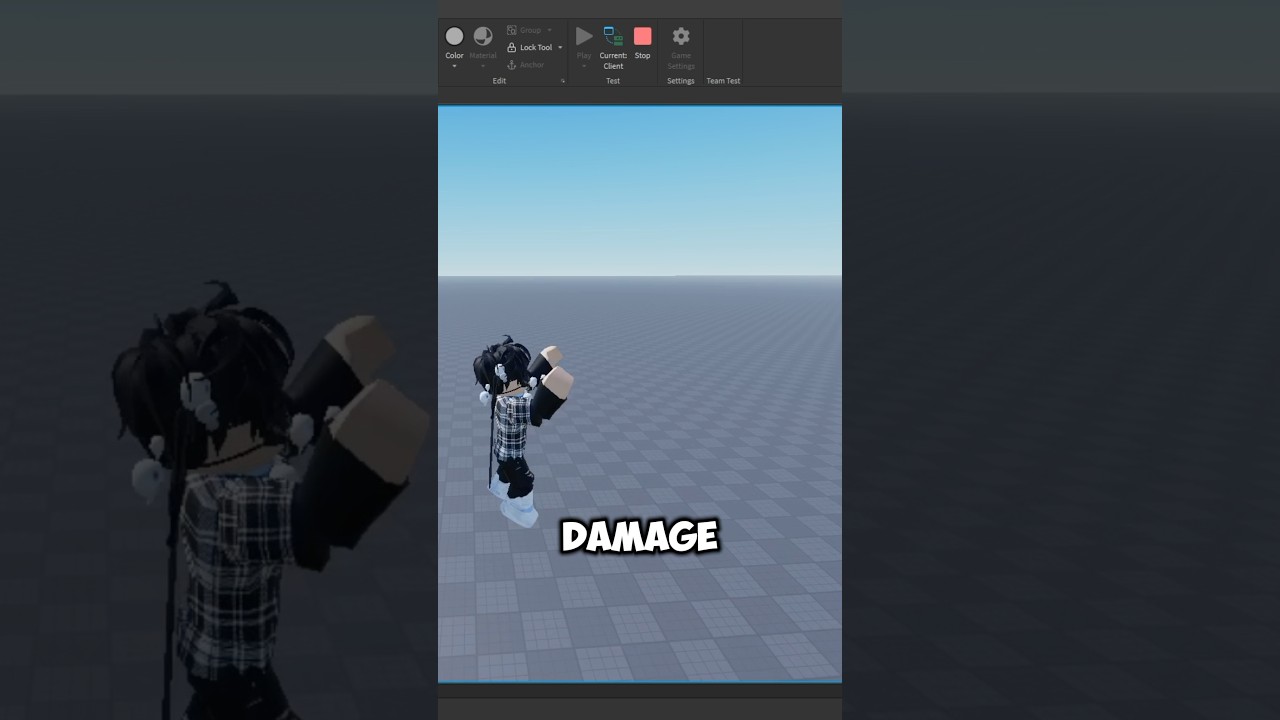The image size is (1280, 720).
Task: Click the Play triangle button
Action: [x=584, y=36]
